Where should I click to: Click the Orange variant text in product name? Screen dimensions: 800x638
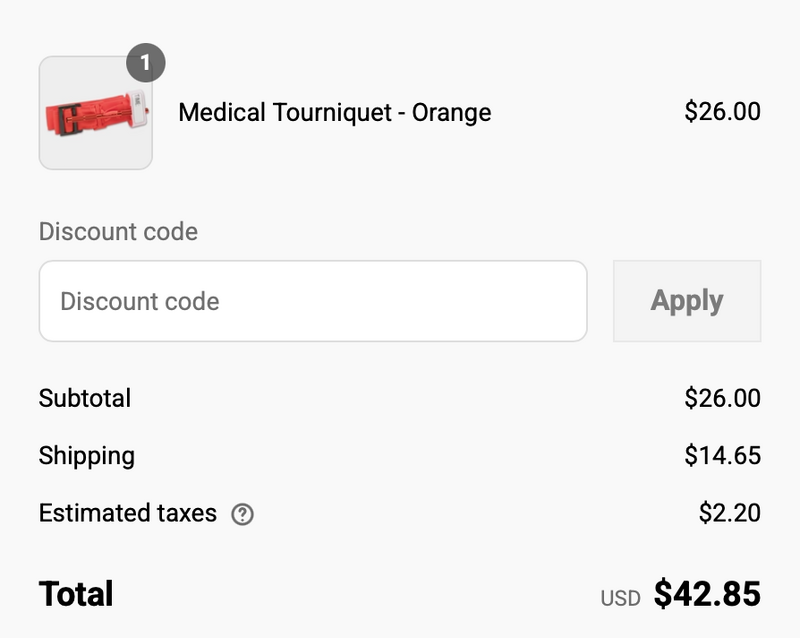point(451,112)
